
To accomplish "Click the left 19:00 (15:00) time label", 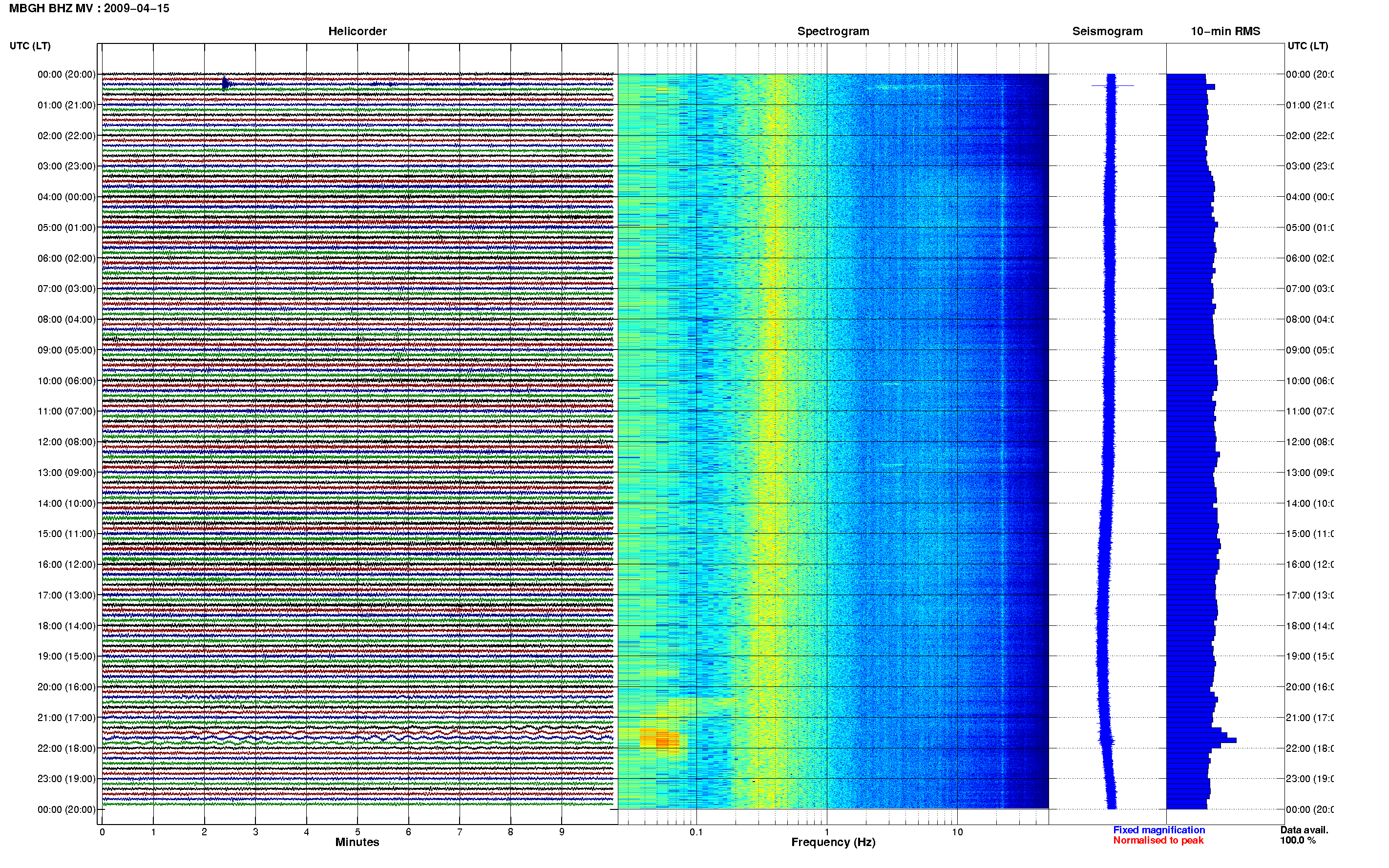I will [66, 656].
